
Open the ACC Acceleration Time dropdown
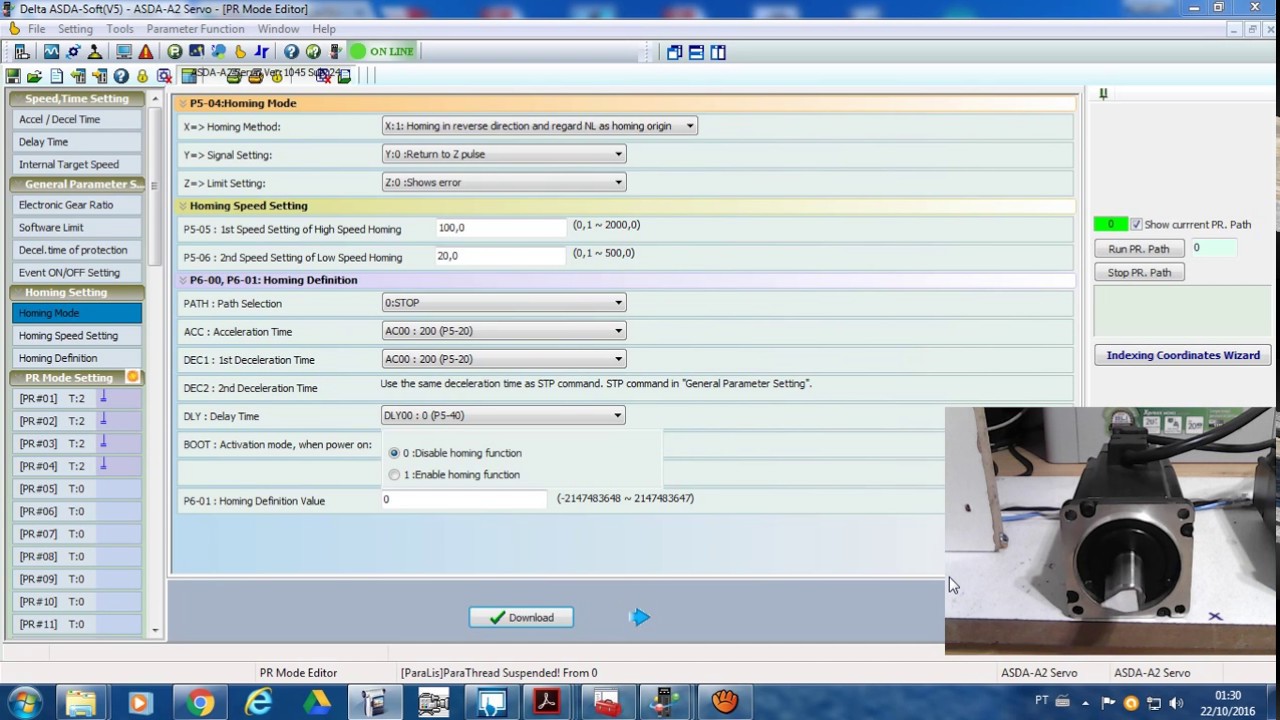(x=504, y=331)
